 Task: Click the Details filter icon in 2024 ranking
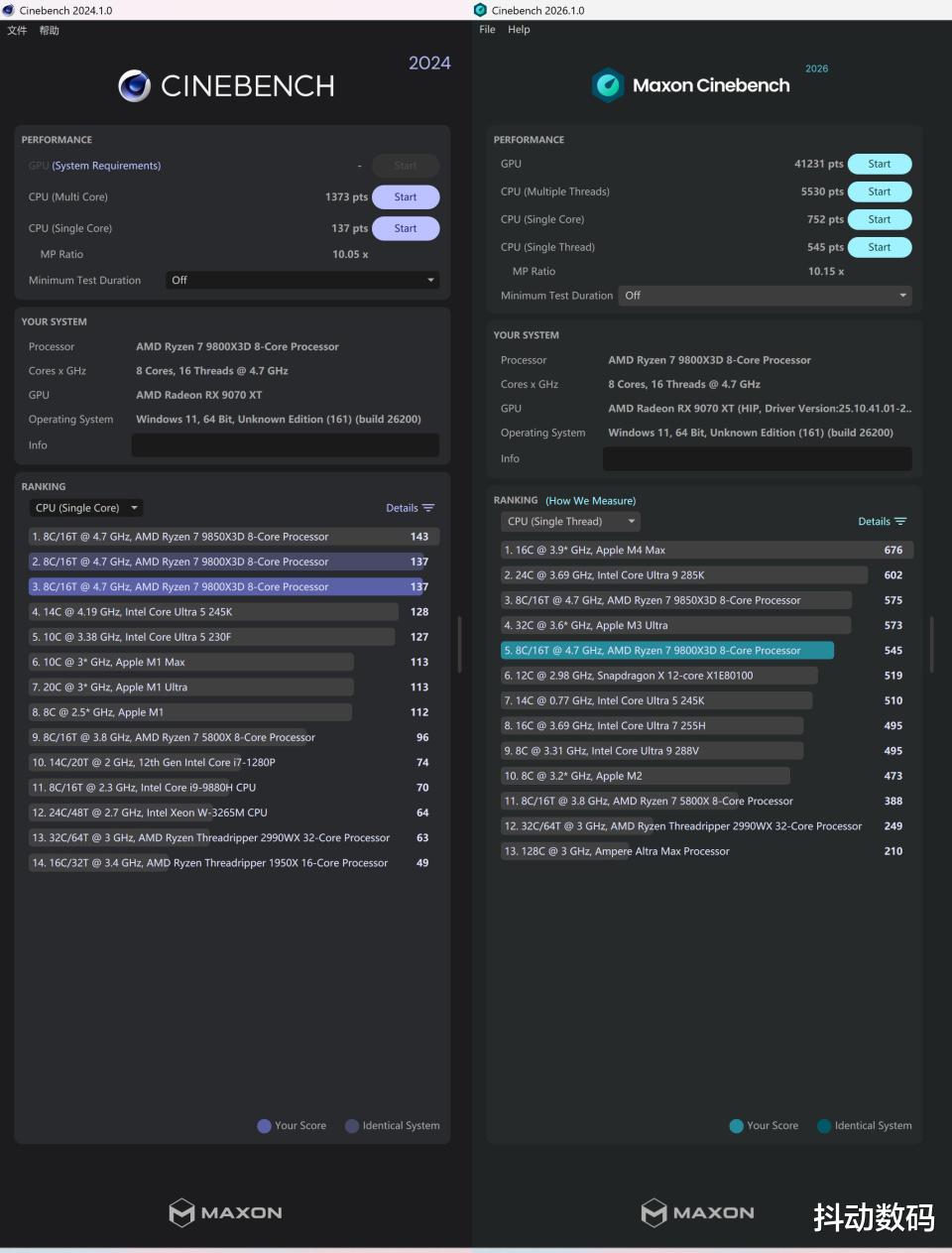pos(428,508)
